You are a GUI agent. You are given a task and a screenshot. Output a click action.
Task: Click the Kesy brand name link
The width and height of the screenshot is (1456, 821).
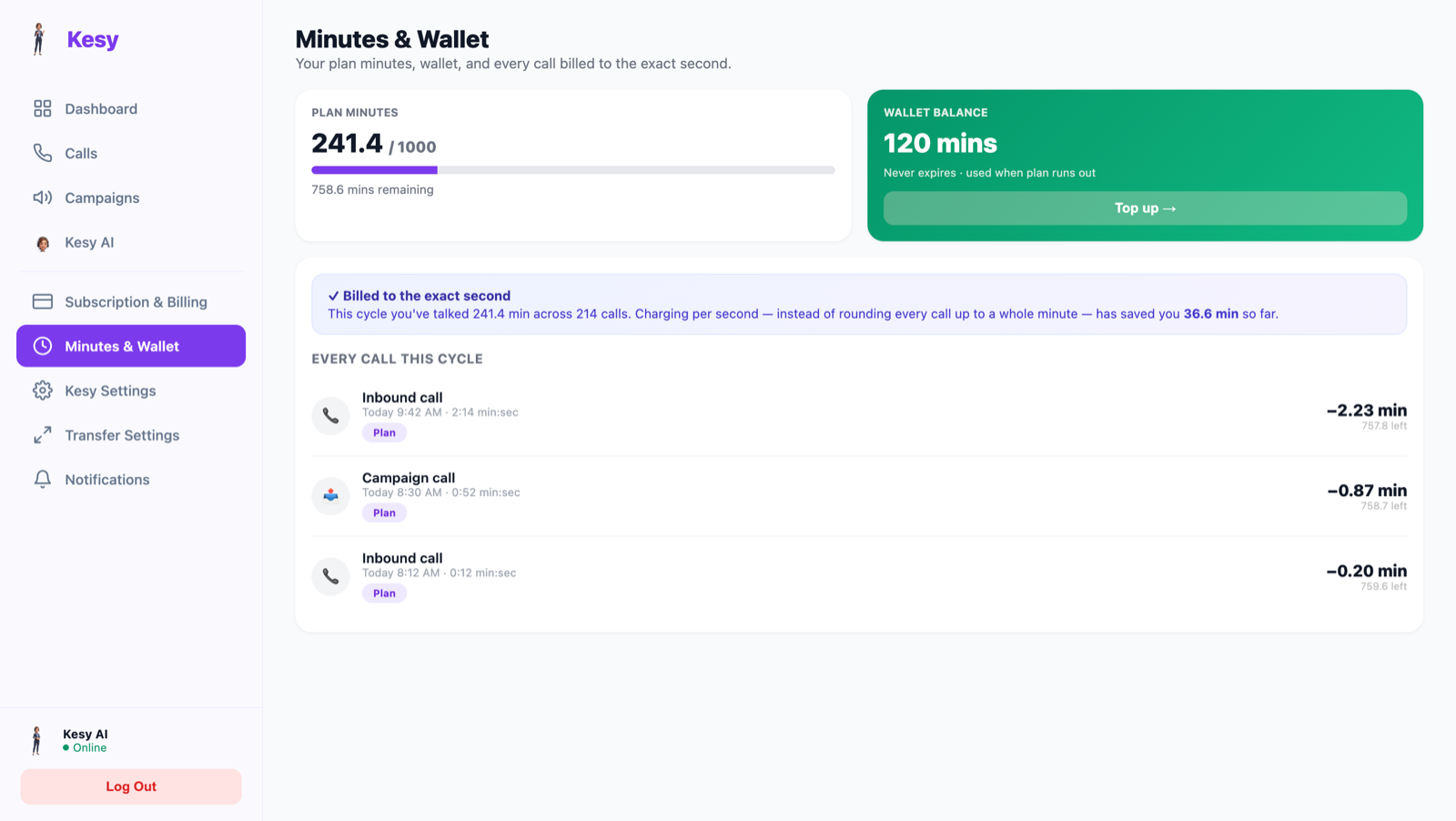(x=93, y=39)
